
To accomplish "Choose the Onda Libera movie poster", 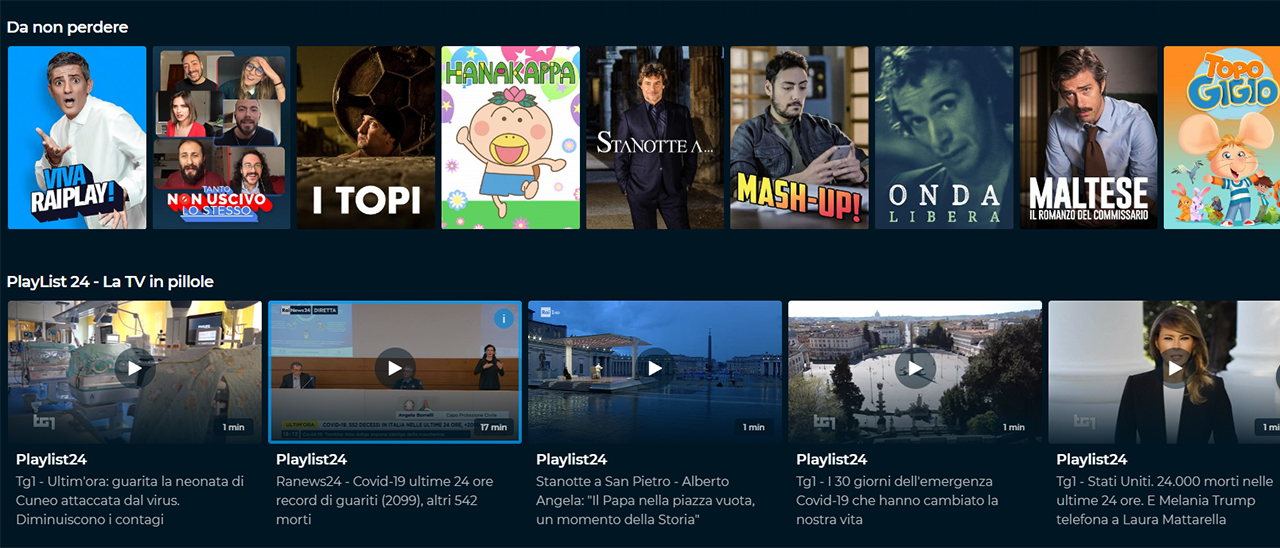I will (x=944, y=138).
